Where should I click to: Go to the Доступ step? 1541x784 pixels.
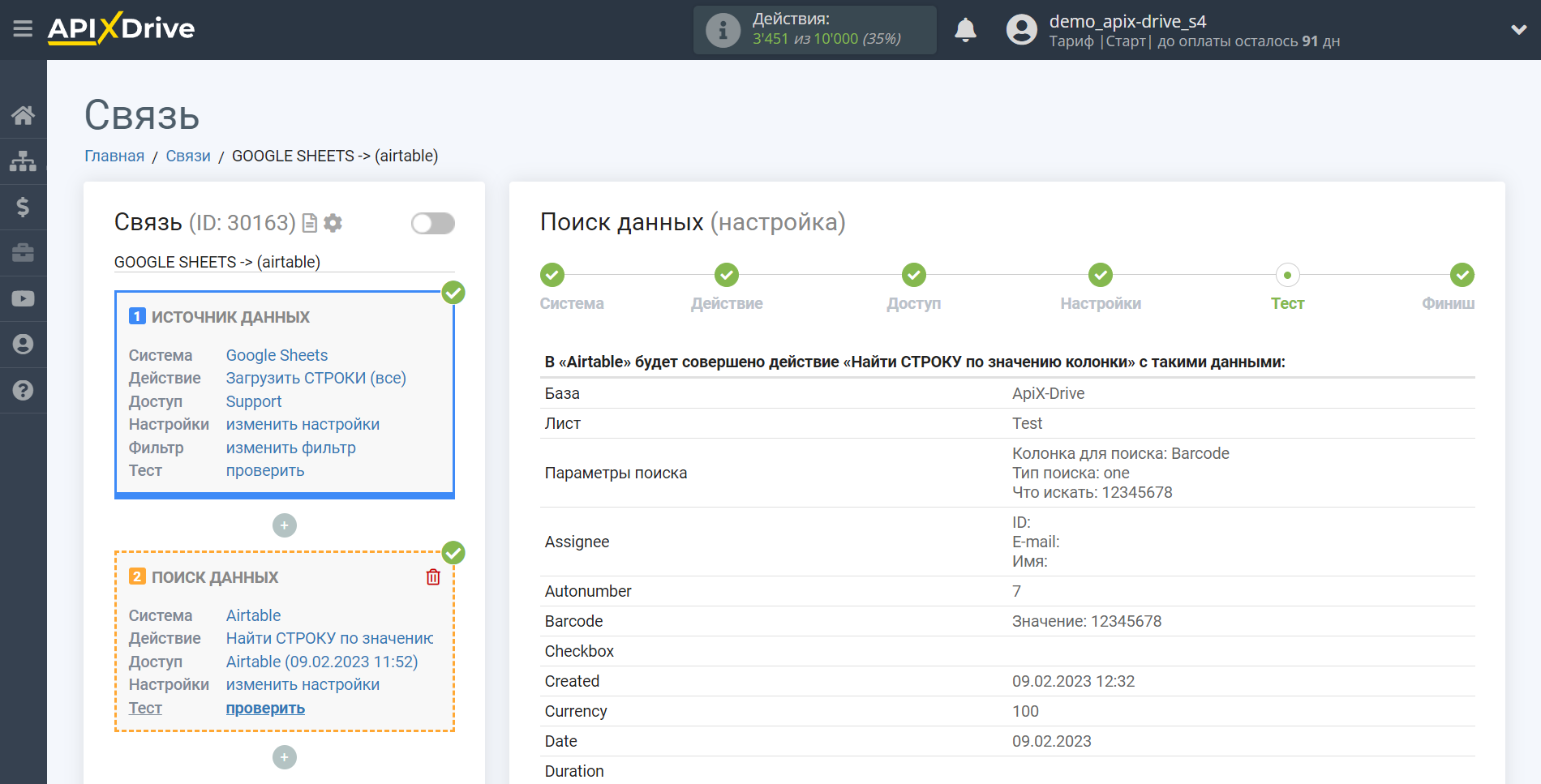click(914, 275)
